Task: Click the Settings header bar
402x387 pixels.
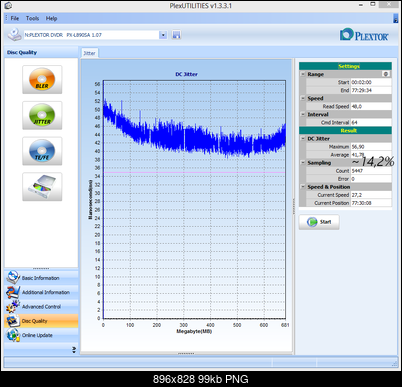Action: click(345, 66)
